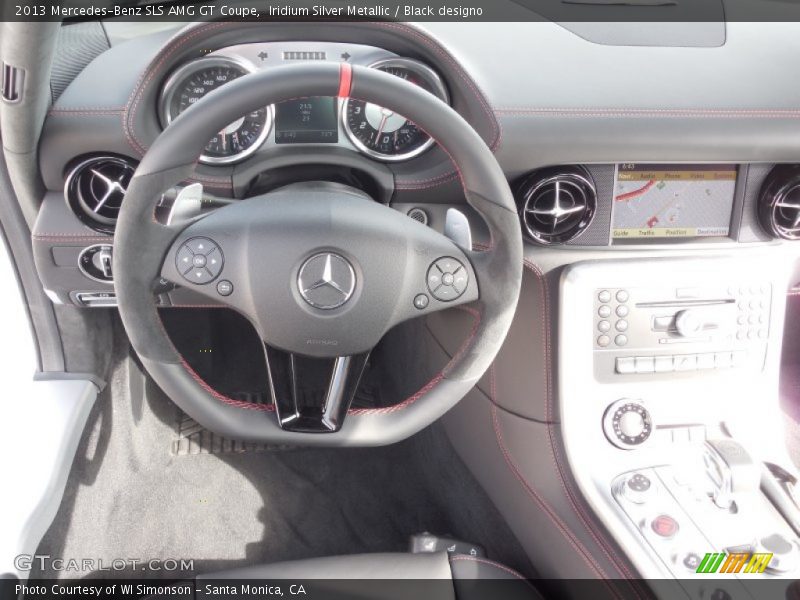Click the center cluster digital display
This screenshot has width=800, height=600.
[x=306, y=120]
